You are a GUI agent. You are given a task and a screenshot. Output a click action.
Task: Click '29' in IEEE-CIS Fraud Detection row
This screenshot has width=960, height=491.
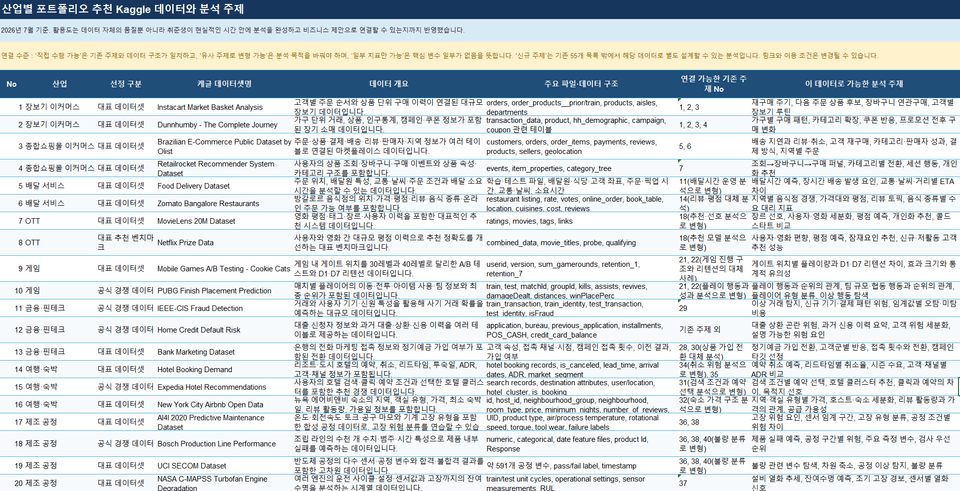point(683,309)
